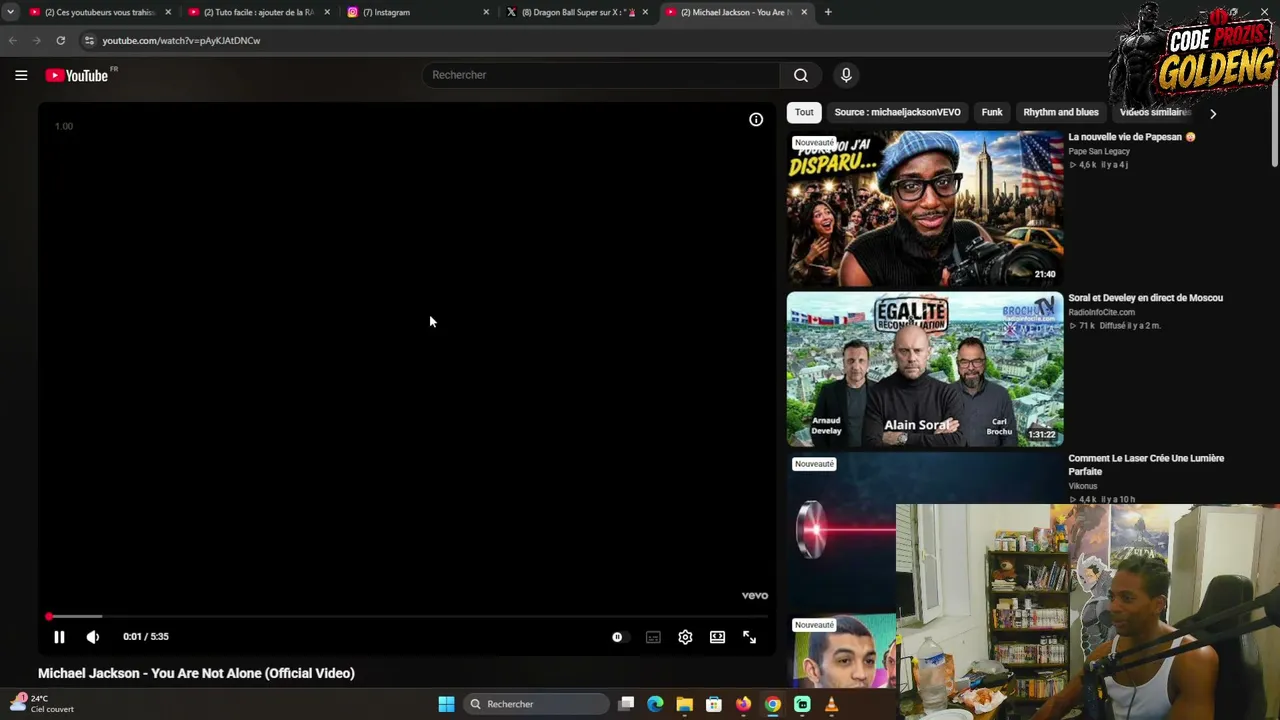Pause the video

click(x=59, y=637)
